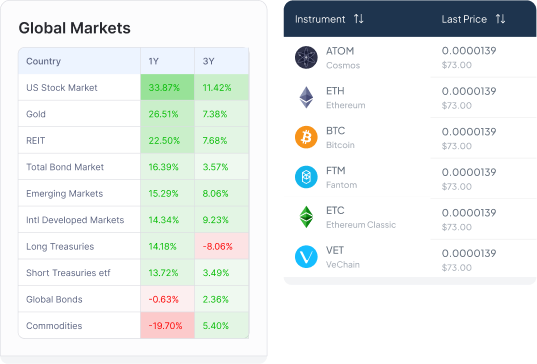537x364 pixels.
Task: Select the US Stock Market 33.87% cell
Action: [x=167, y=88]
